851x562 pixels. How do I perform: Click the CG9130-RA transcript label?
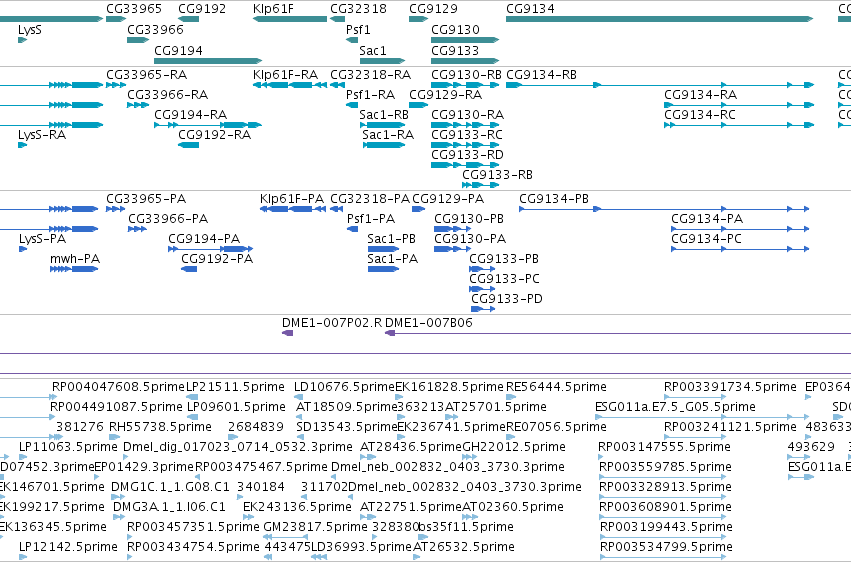(x=467, y=114)
